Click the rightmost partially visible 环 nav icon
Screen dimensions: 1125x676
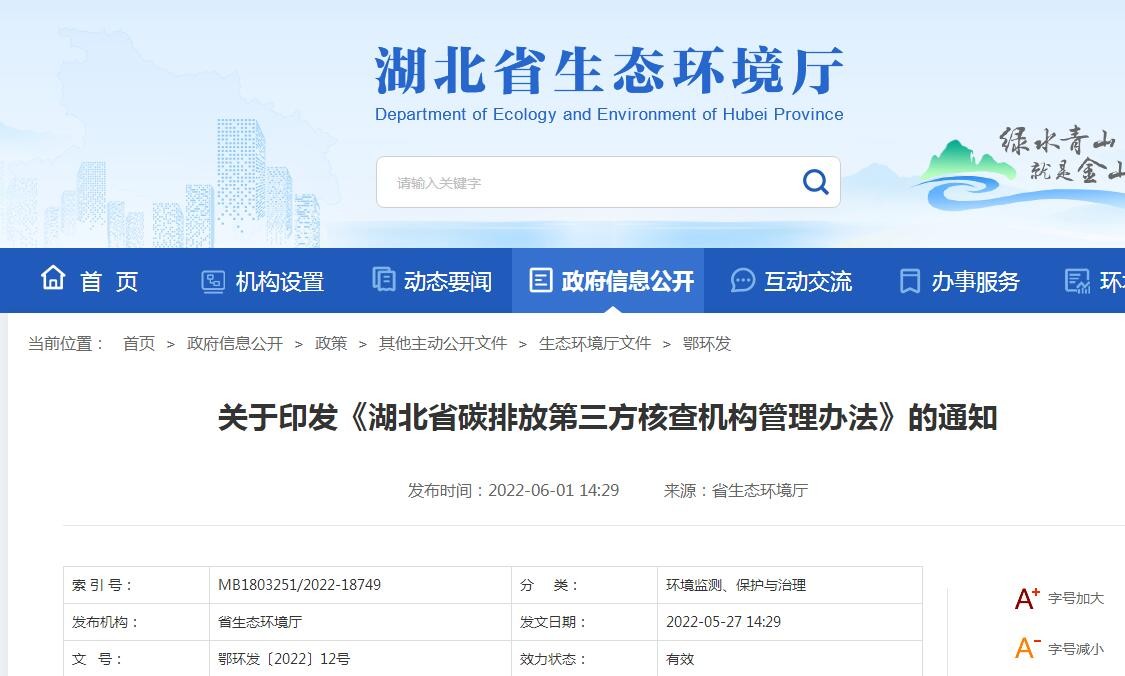click(1078, 281)
